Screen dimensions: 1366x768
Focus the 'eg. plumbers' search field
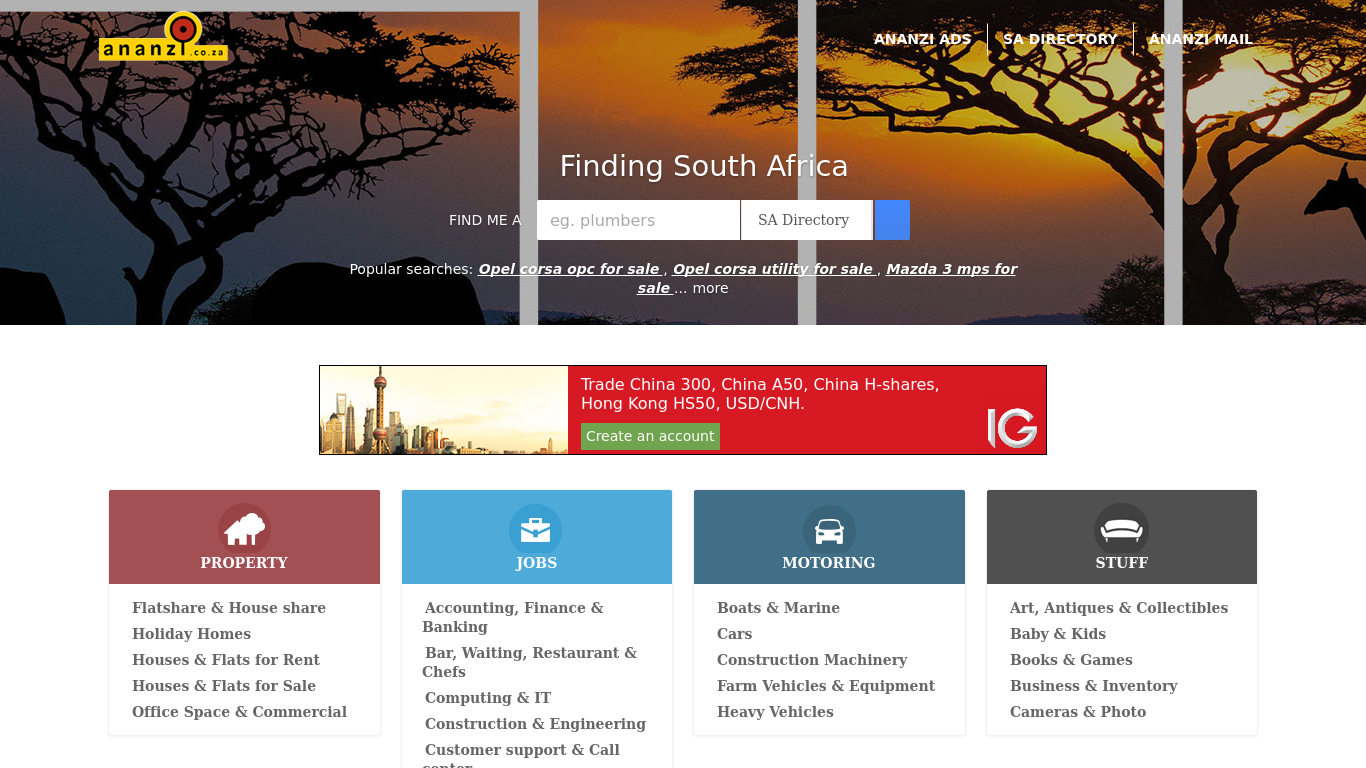pyautogui.click(x=638, y=220)
